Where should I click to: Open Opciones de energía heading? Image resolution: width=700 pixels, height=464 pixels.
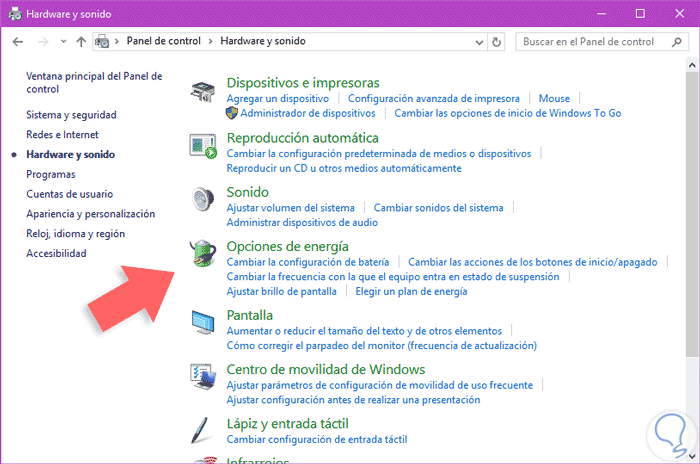(288, 247)
